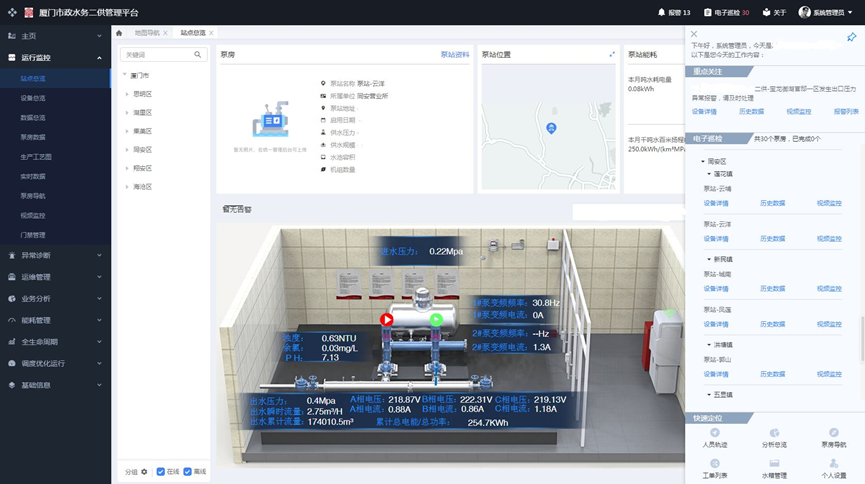The image size is (865, 484).
Task: Click 报警列表 link in 重点关注 section
Action: [845, 112]
